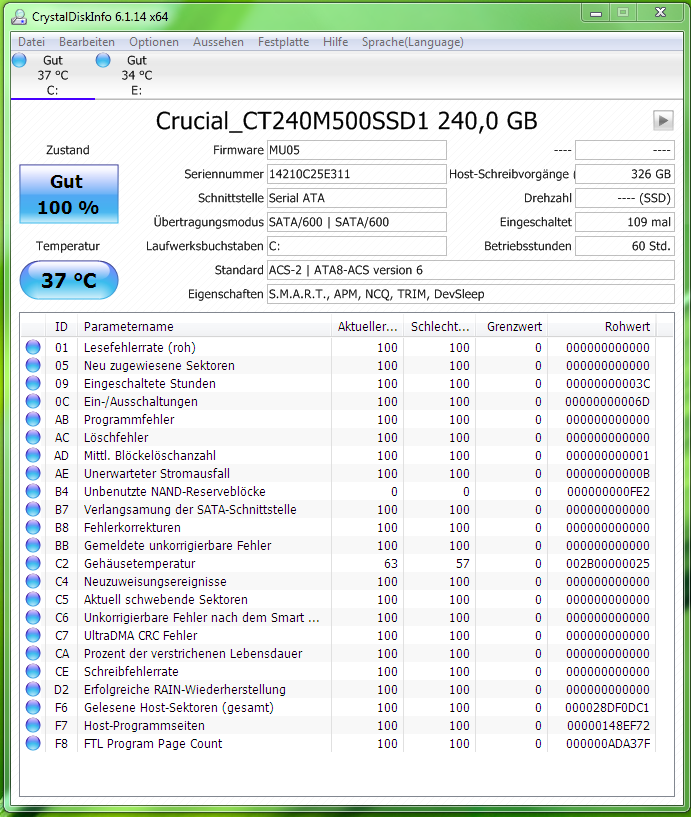Click status icon of Verlangsamung der SATA-Schnittstelle

click(x=33, y=509)
